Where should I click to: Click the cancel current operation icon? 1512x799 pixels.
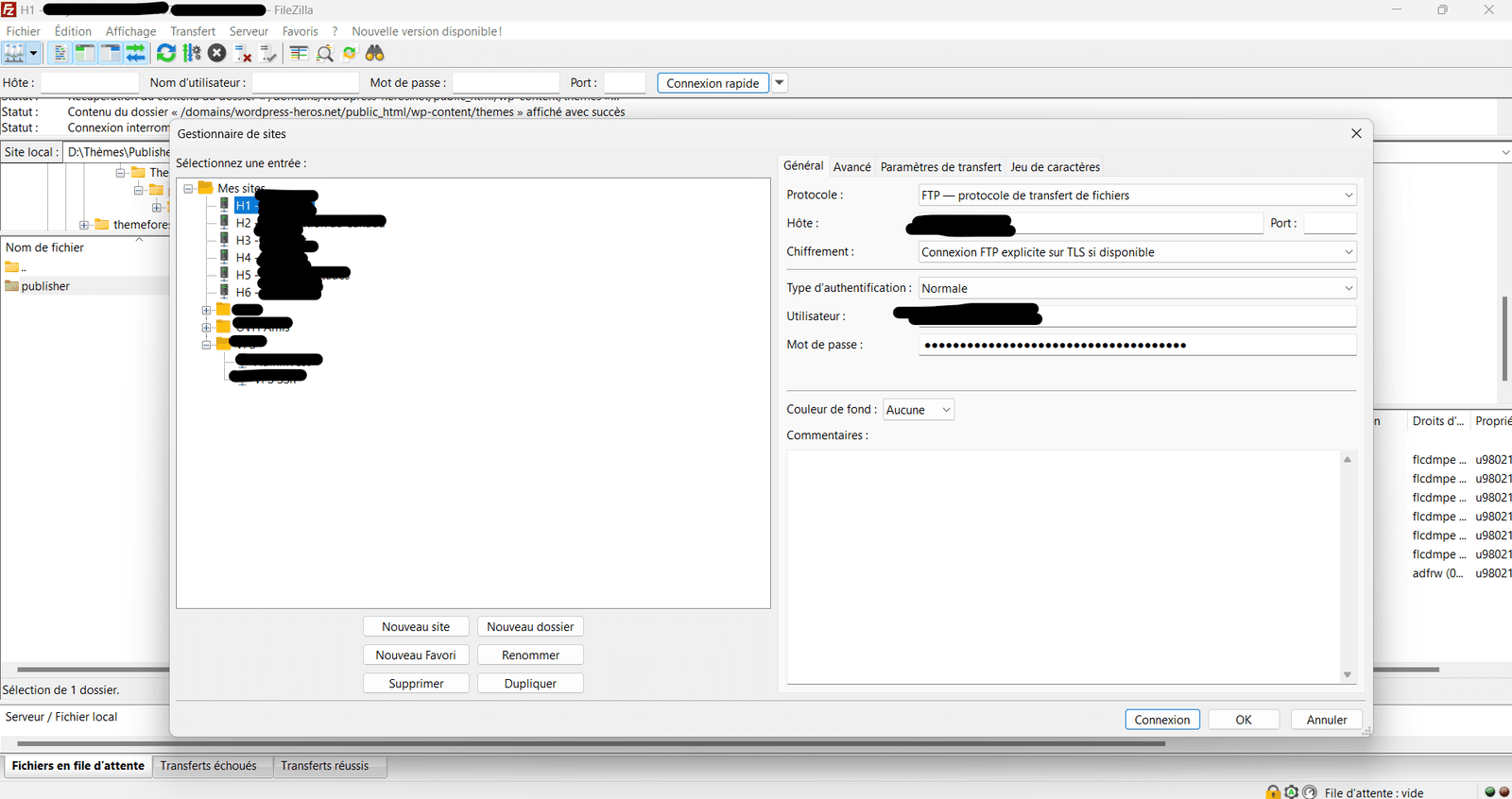point(217,54)
